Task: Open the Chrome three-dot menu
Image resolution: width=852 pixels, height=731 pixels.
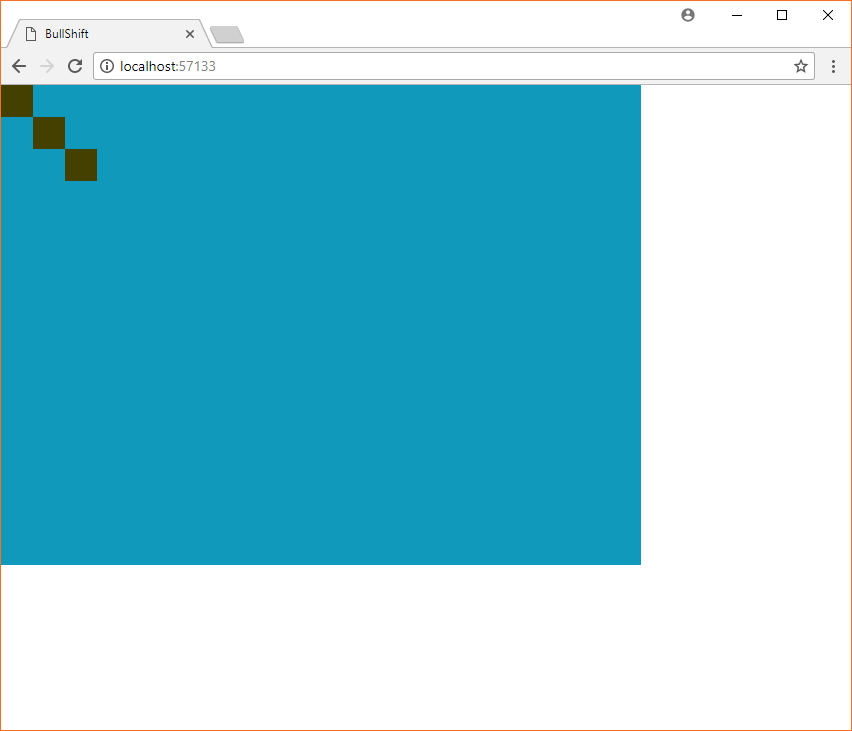Action: [x=833, y=66]
